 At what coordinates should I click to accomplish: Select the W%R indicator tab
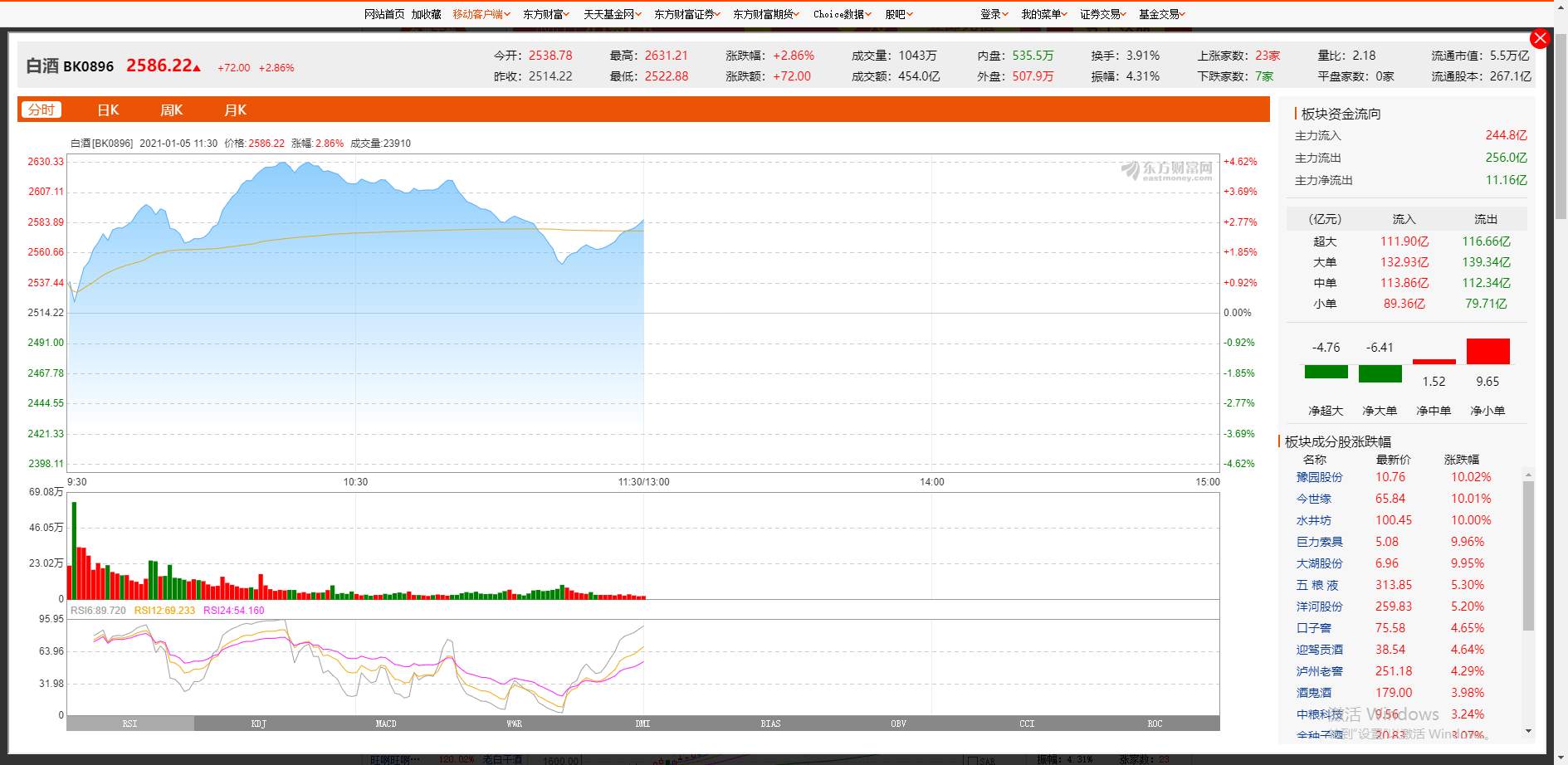(515, 724)
